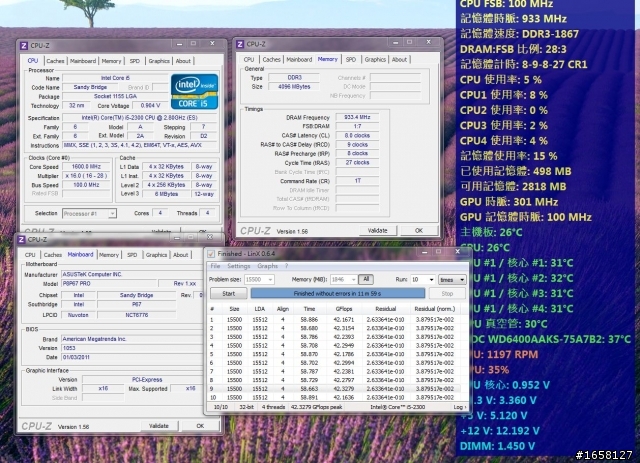This screenshot has height=463, width=640.
Task: Switch to CPU tab in the Memory CPU-Z window
Action: coord(249,60)
